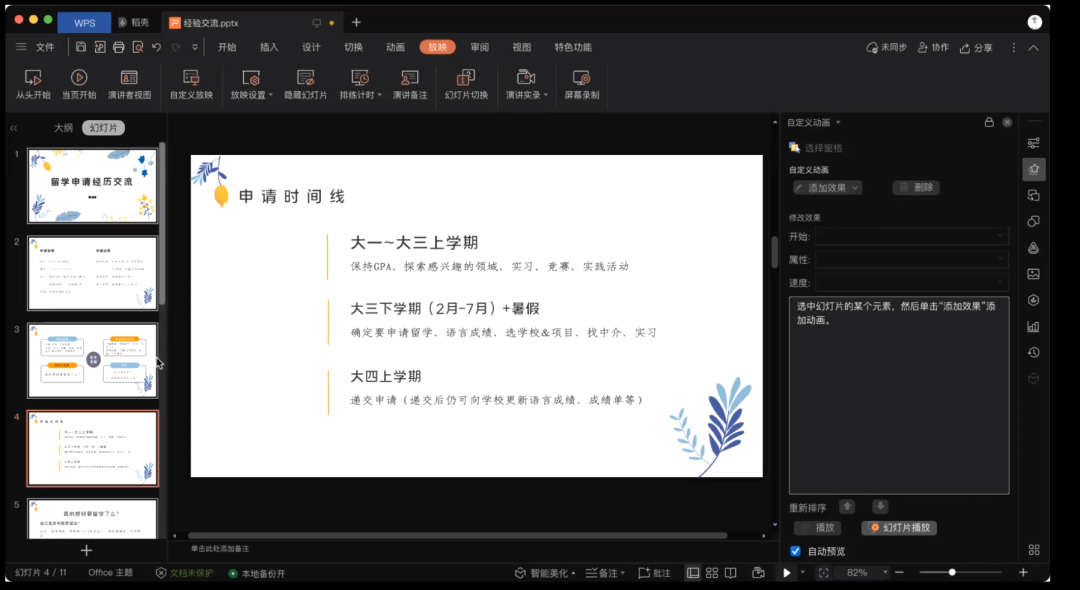This screenshot has width=1080, height=590.
Task: Switch to the 动画 ribbon tab
Action: pos(395,47)
